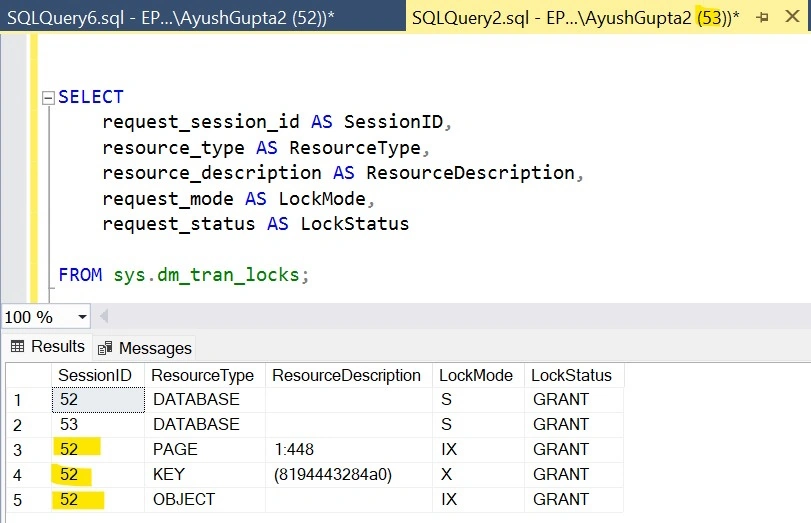
Task: Collapse the SELECT statement block
Action: point(48,98)
